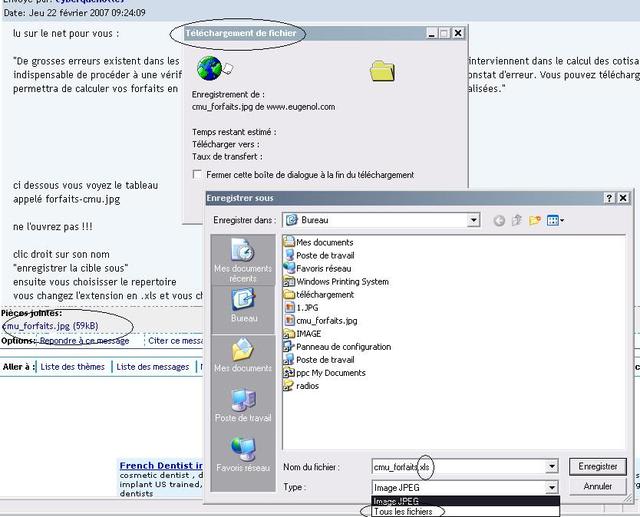The width and height of the screenshot is (640, 517).
Task: Click the help question mark button
Action: (609, 198)
